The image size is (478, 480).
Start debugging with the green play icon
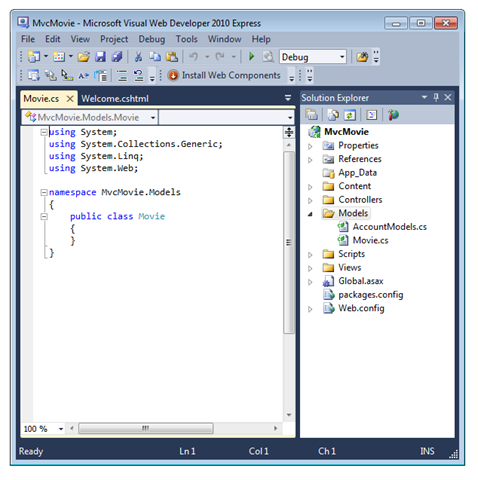(252, 57)
